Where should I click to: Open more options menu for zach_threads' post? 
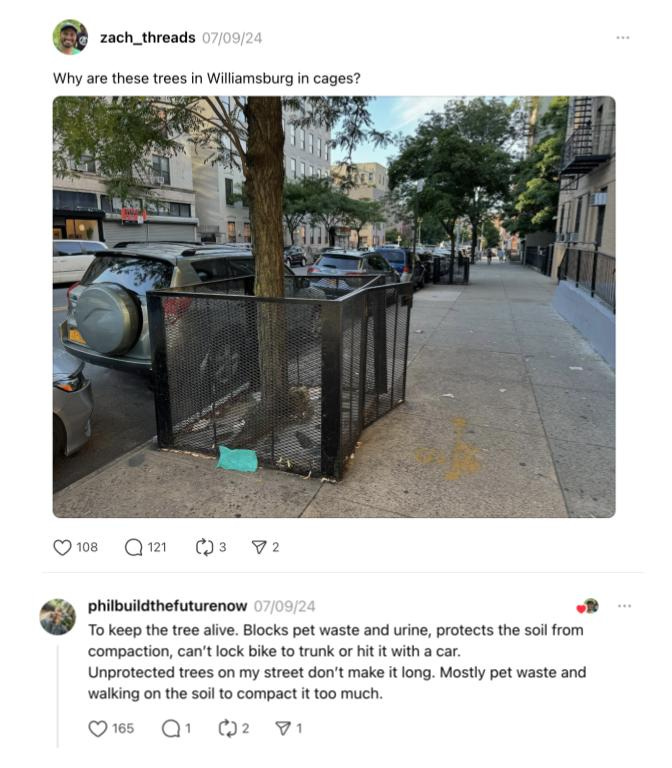[623, 38]
